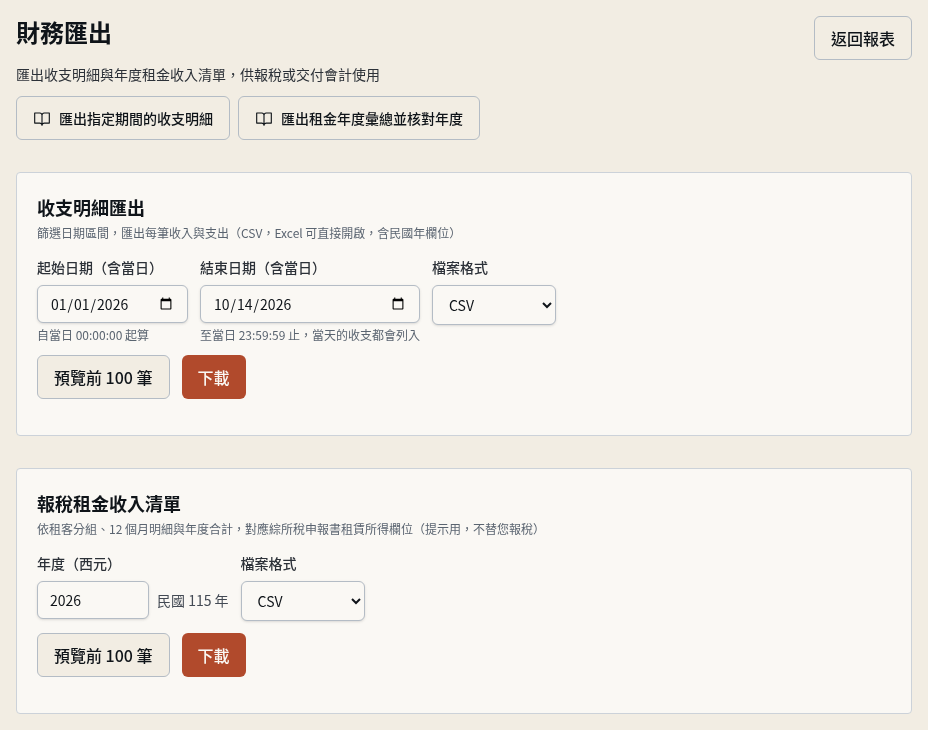
Task: Open the calendar picker for 起始日期
Action: pyautogui.click(x=166, y=304)
